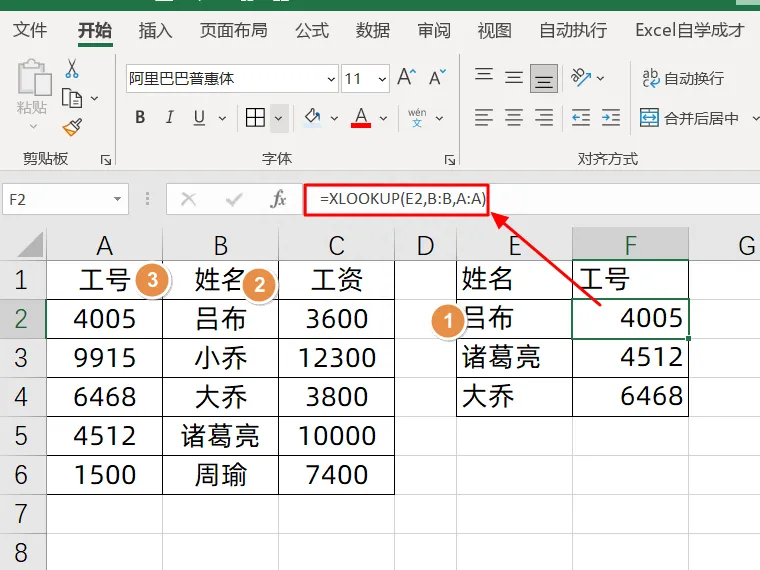The width and height of the screenshot is (760, 570).
Task: Click the red font color button
Action: click(361, 118)
